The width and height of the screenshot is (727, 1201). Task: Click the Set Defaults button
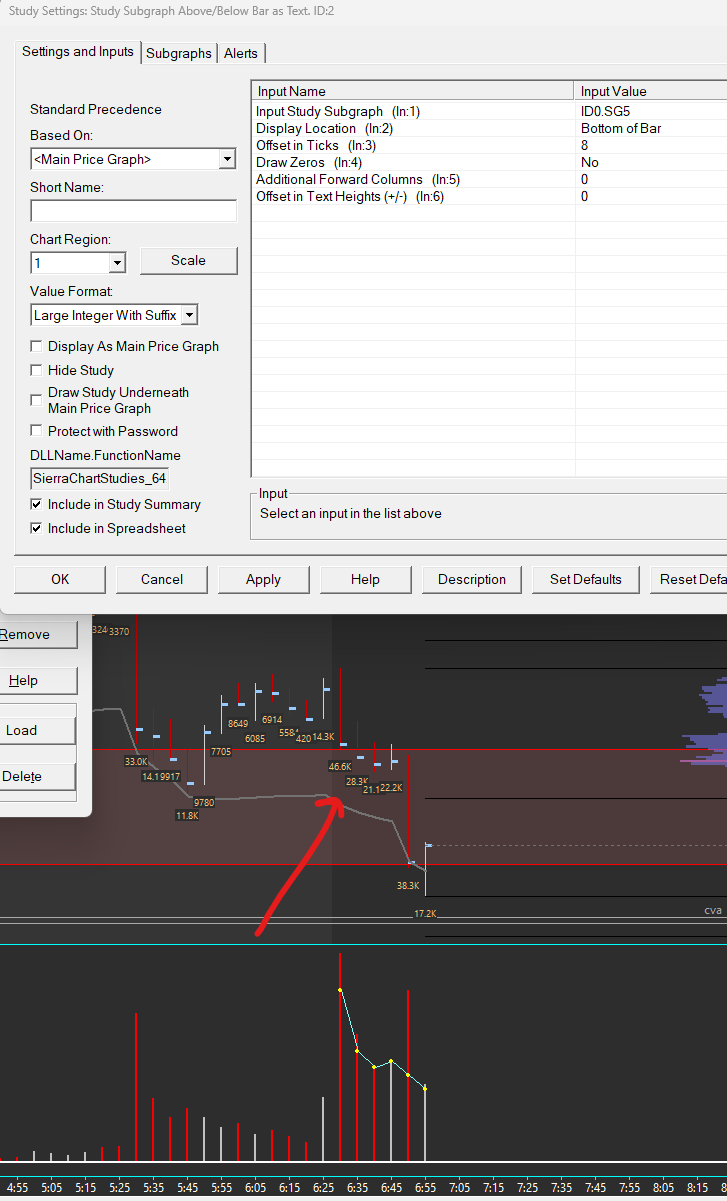pos(586,579)
